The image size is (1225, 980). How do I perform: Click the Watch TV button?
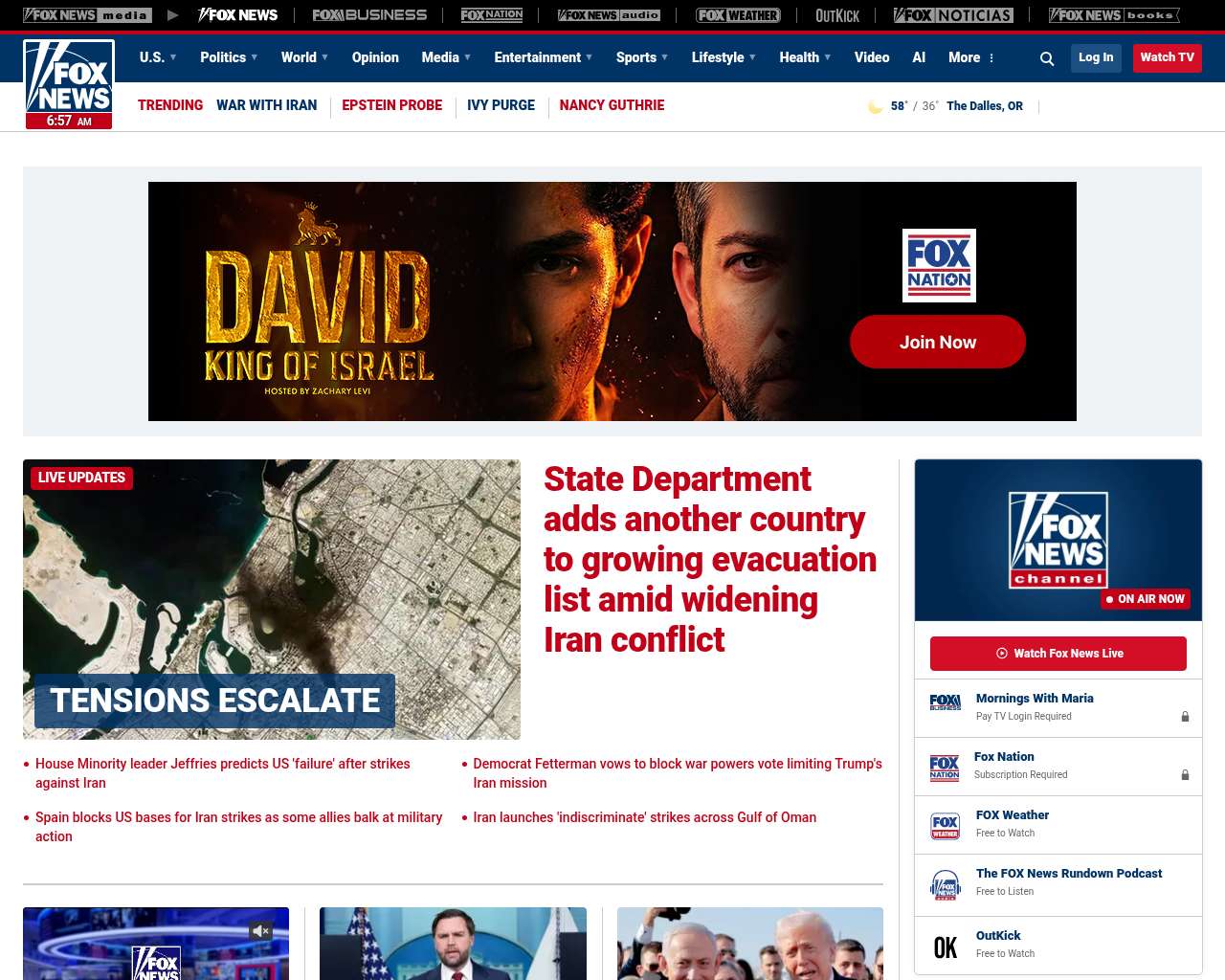[x=1167, y=57]
